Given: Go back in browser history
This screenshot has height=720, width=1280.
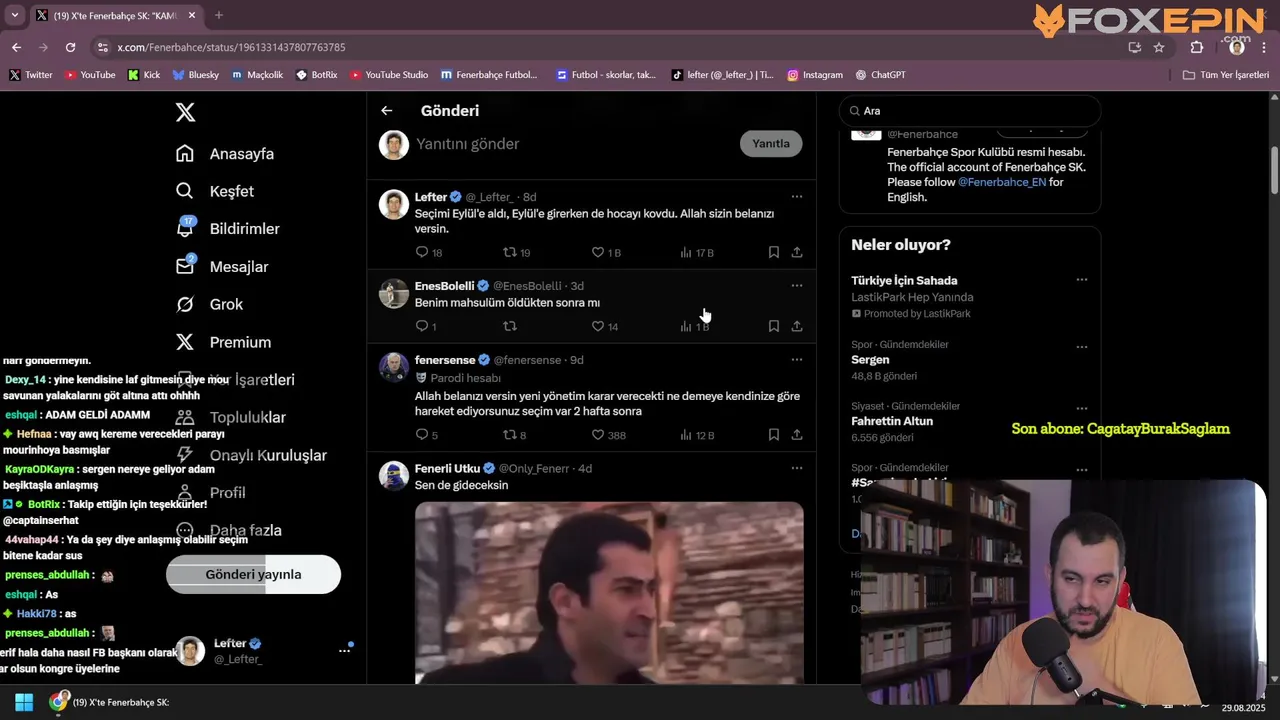Looking at the screenshot, I should [x=16, y=47].
